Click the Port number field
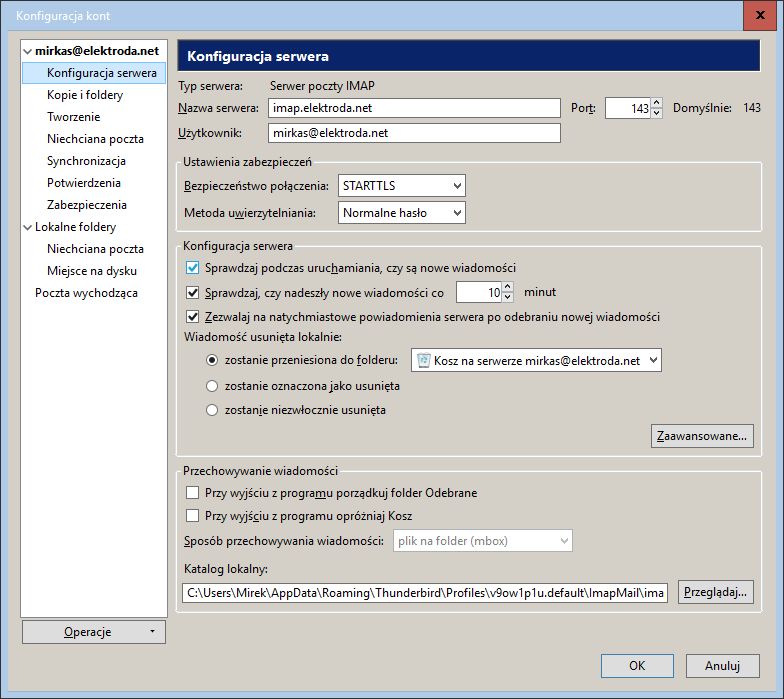784x699 pixels. pyautogui.click(x=628, y=108)
